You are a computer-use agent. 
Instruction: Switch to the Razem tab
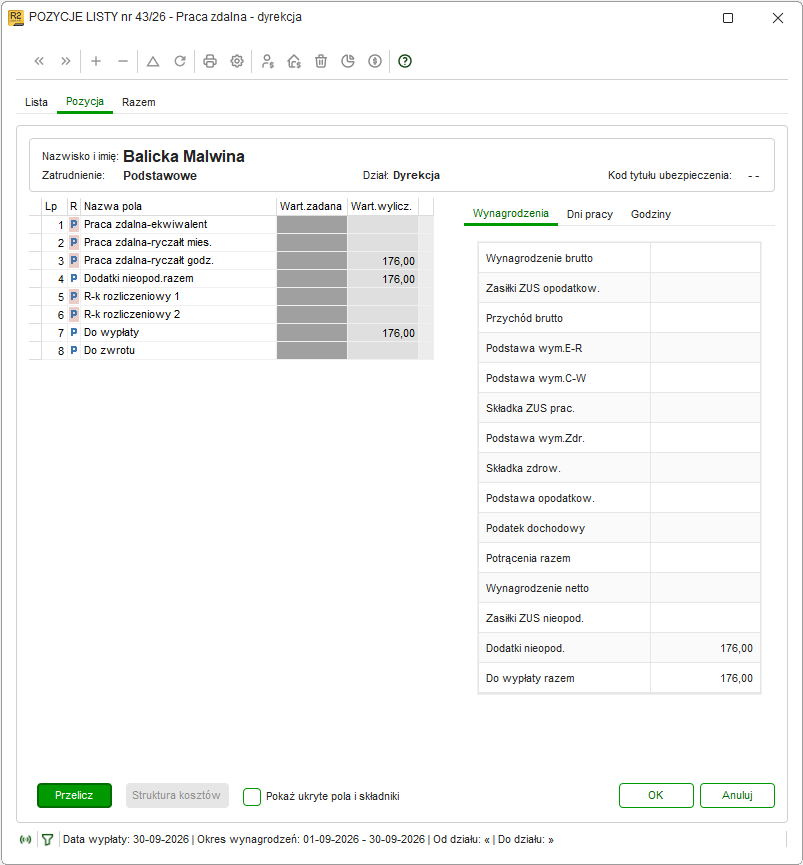tap(138, 102)
